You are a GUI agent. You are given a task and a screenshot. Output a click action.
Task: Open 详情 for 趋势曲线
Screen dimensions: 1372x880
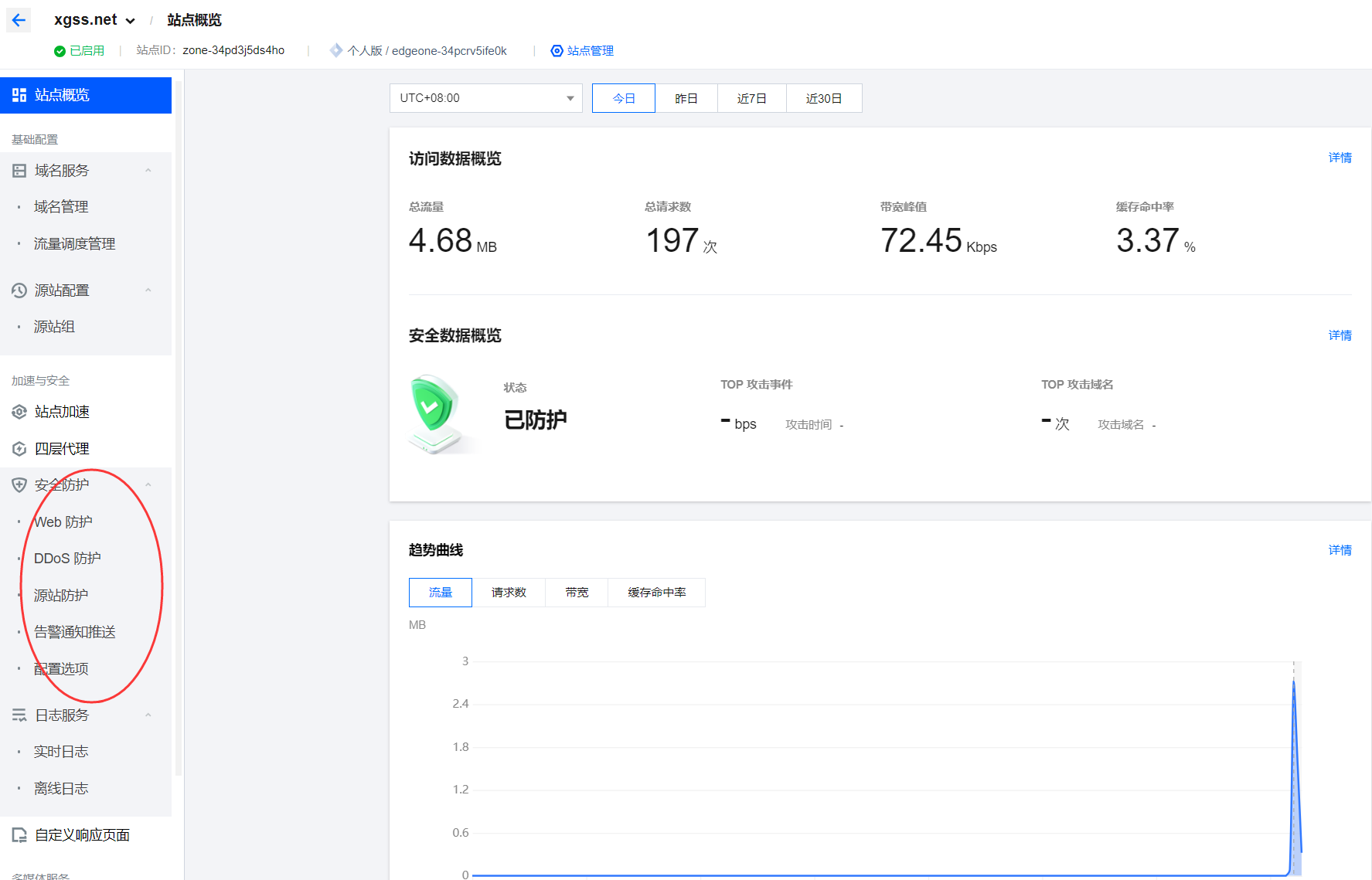coord(1340,550)
